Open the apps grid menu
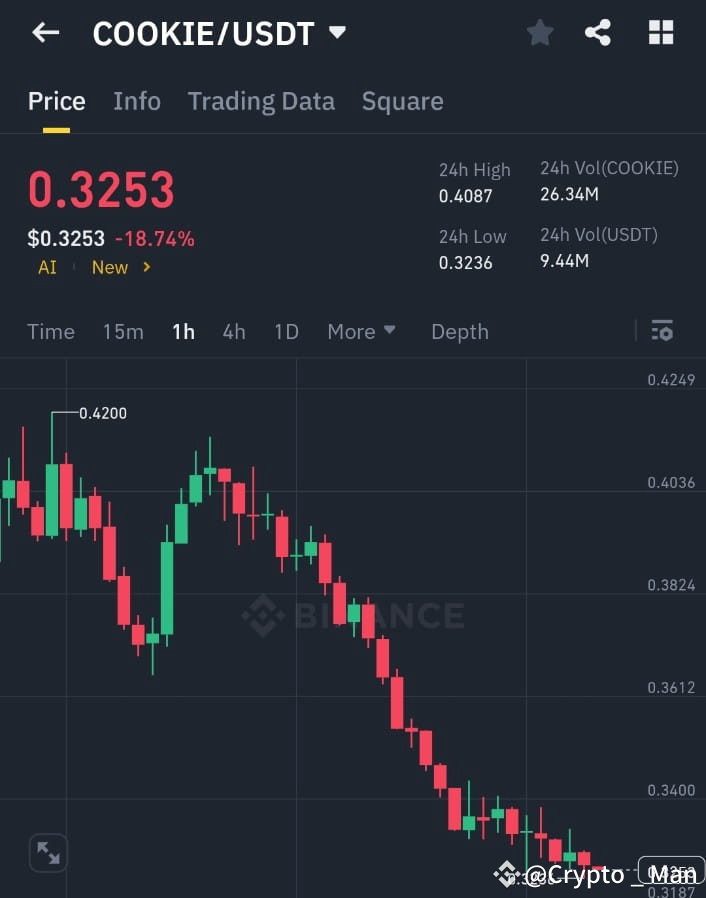 point(660,32)
